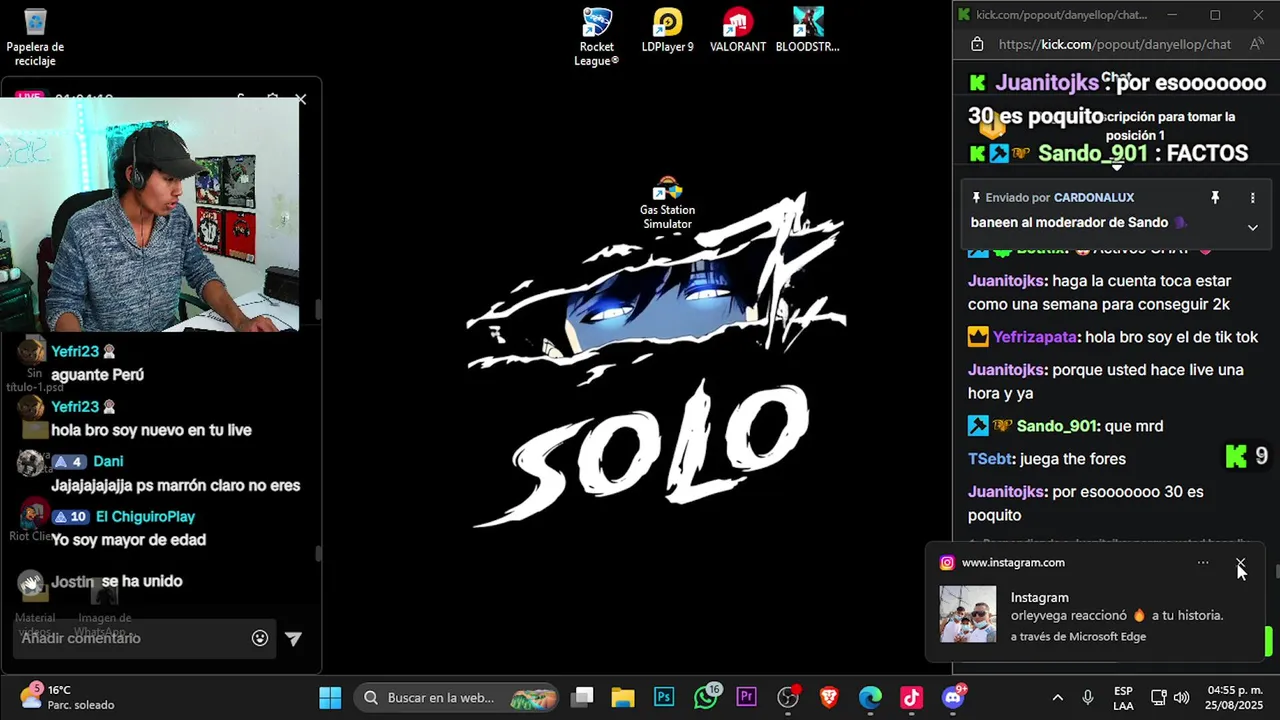Select the VALORANT desktop shortcut

(x=738, y=30)
